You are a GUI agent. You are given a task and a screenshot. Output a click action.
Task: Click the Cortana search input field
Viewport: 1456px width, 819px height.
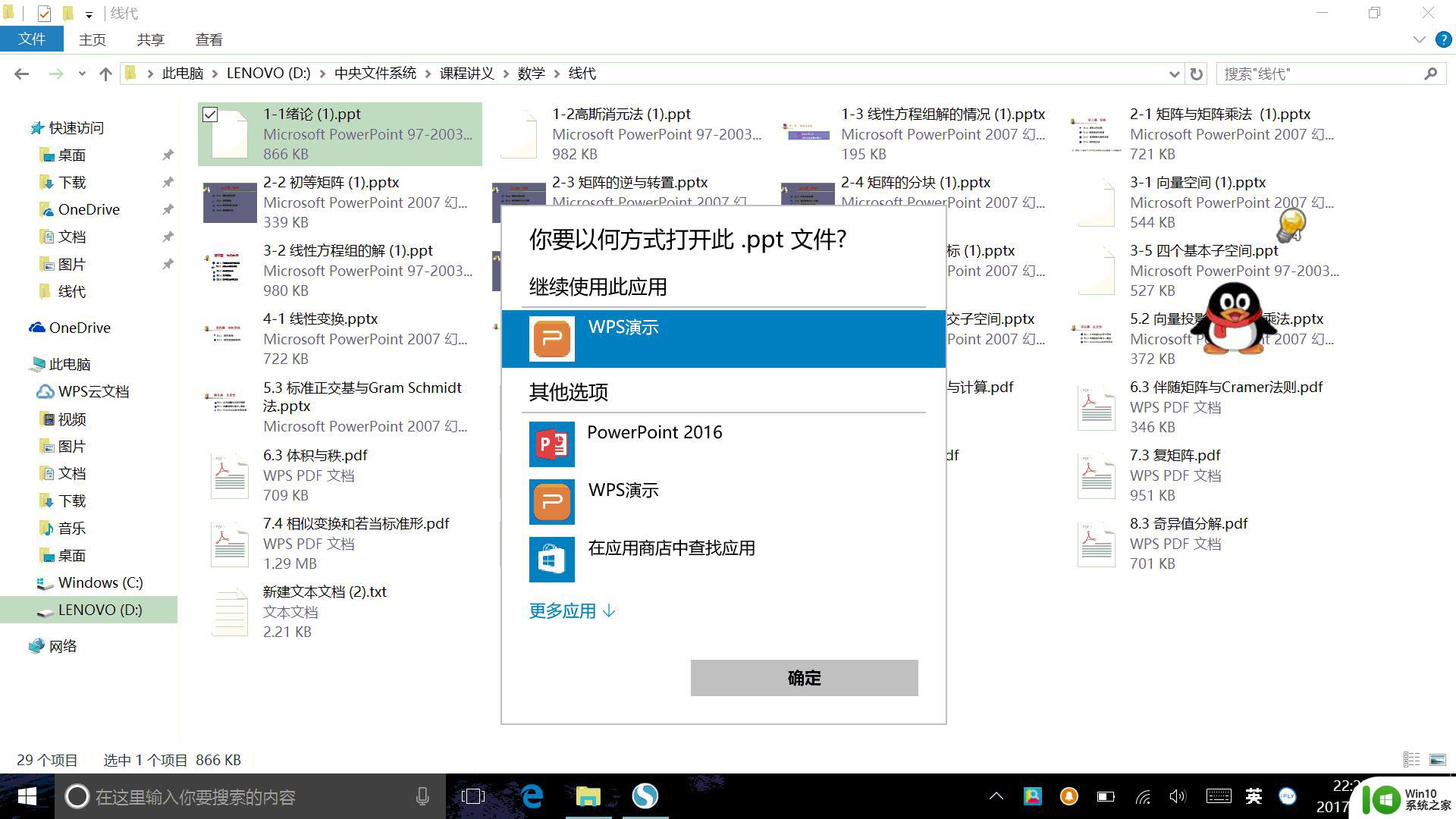point(250,796)
